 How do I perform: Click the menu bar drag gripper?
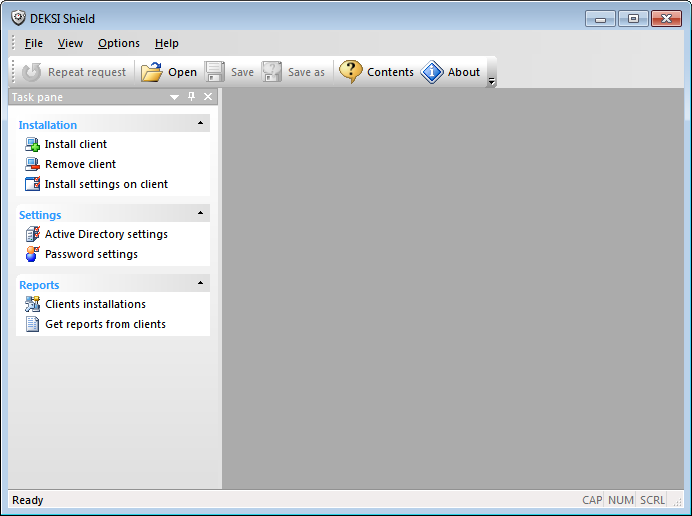coord(14,43)
